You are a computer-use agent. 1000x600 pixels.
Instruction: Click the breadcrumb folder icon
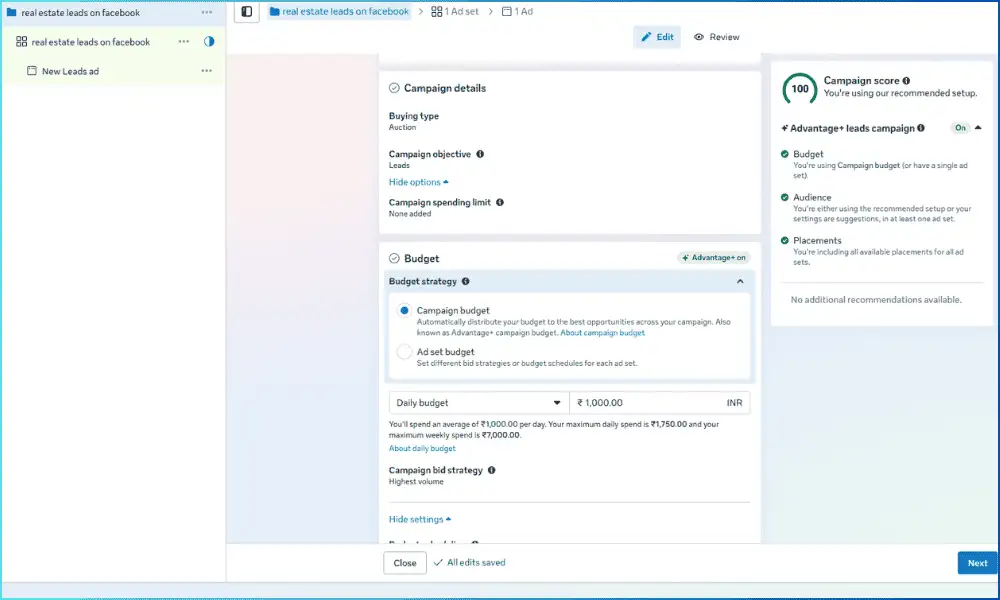pyautogui.click(x=275, y=11)
